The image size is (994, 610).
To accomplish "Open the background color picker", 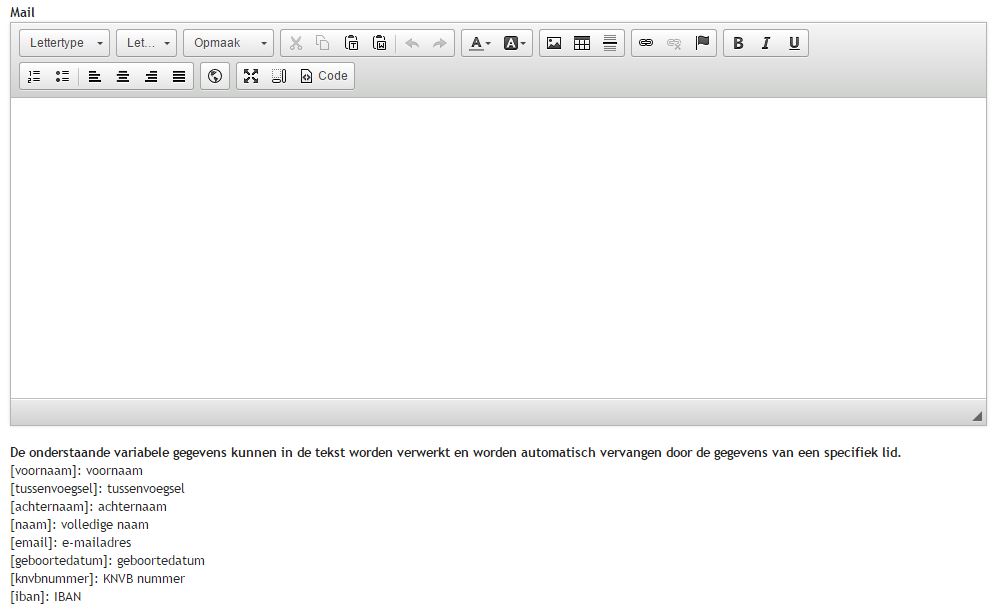I will coord(515,43).
